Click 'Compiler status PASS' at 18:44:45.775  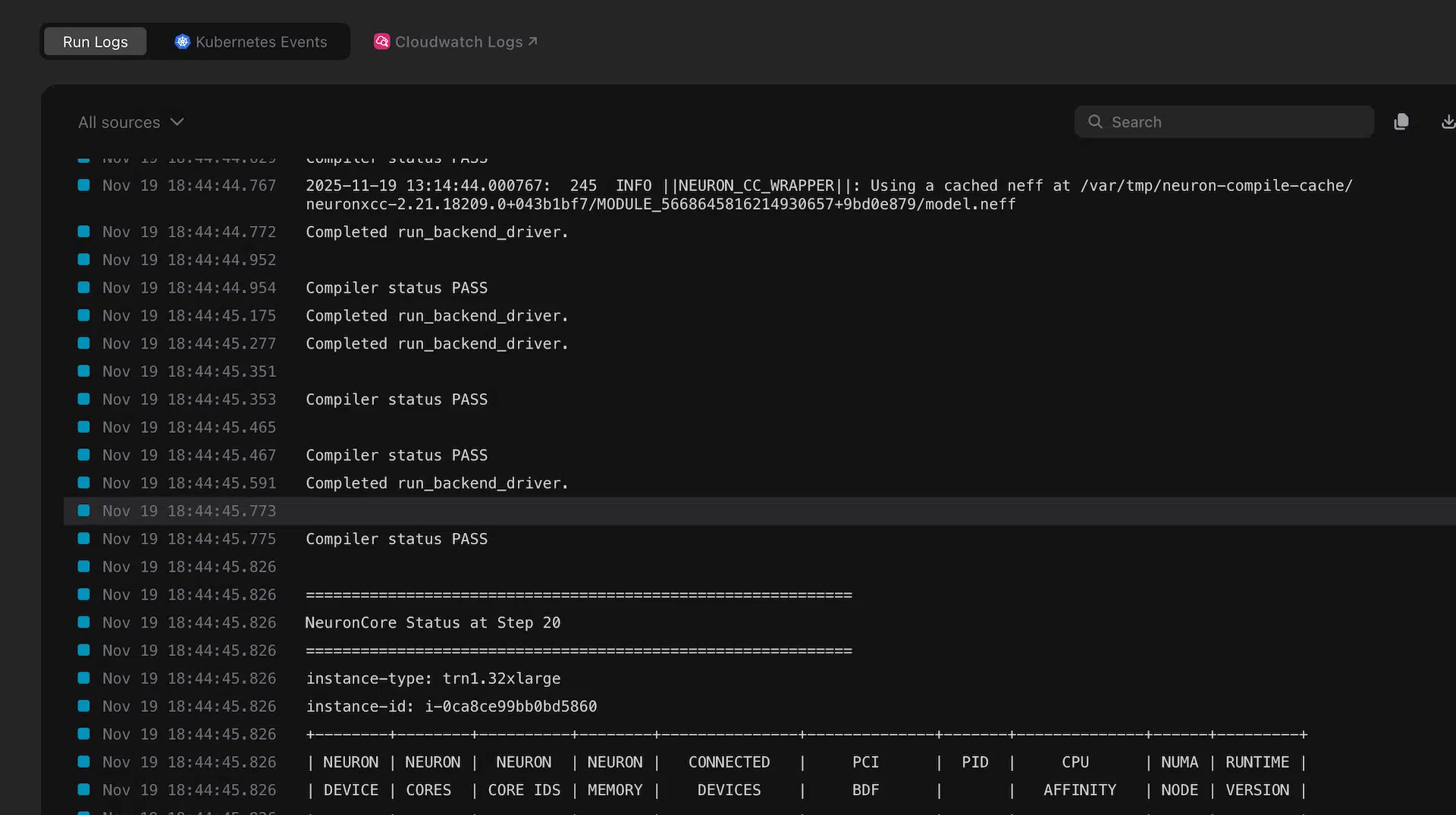tap(397, 539)
